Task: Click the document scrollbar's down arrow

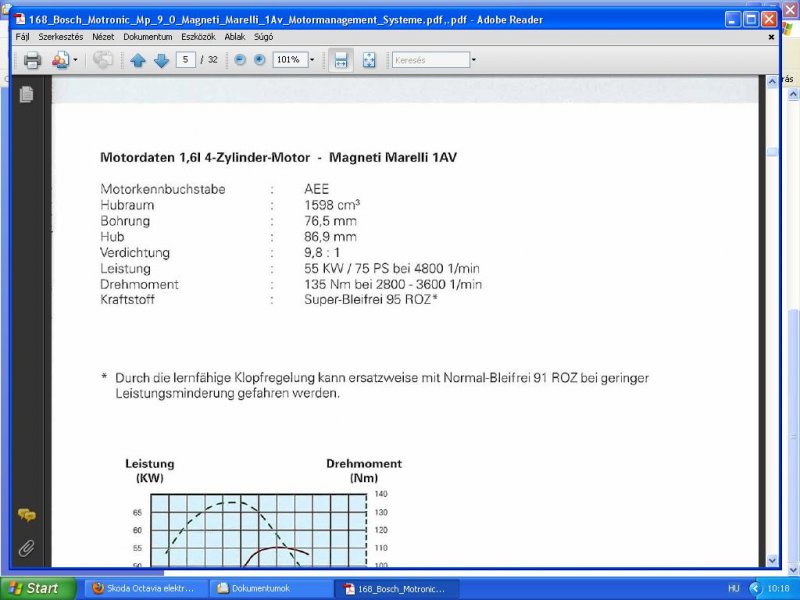Action: 772,560
